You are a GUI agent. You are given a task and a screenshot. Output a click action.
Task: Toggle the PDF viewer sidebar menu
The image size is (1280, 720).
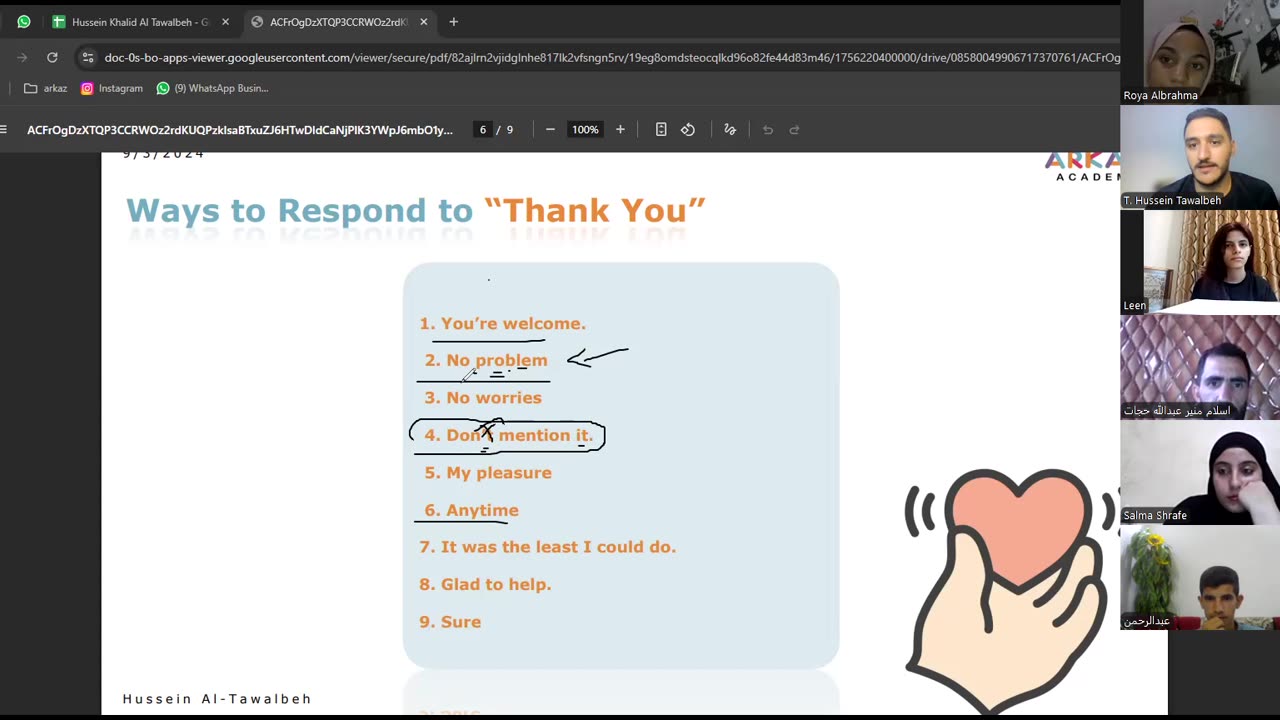tap(4, 129)
